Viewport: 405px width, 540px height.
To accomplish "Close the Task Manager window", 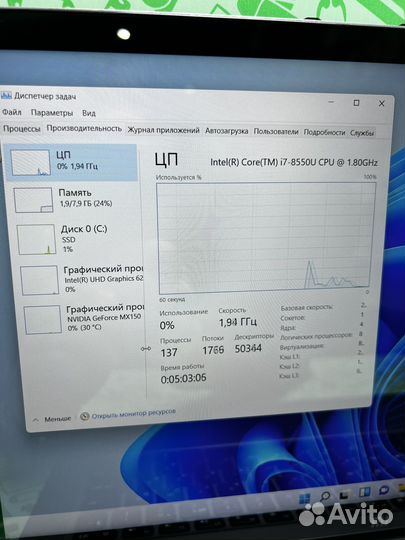I will [382, 103].
